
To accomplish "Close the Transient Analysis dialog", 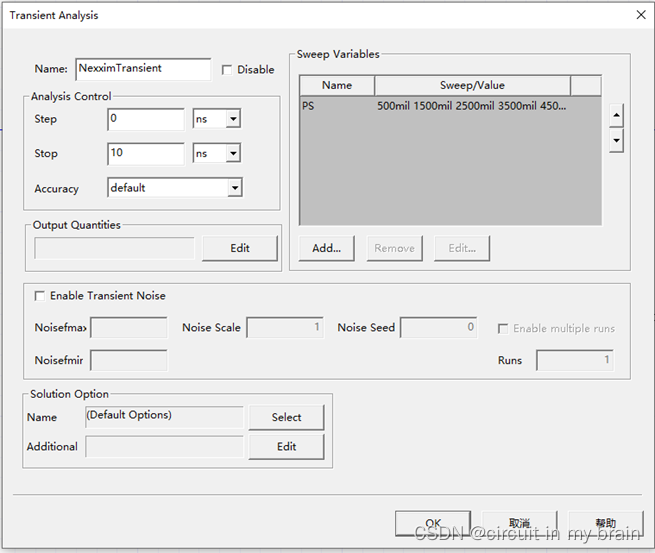I will 640,15.
